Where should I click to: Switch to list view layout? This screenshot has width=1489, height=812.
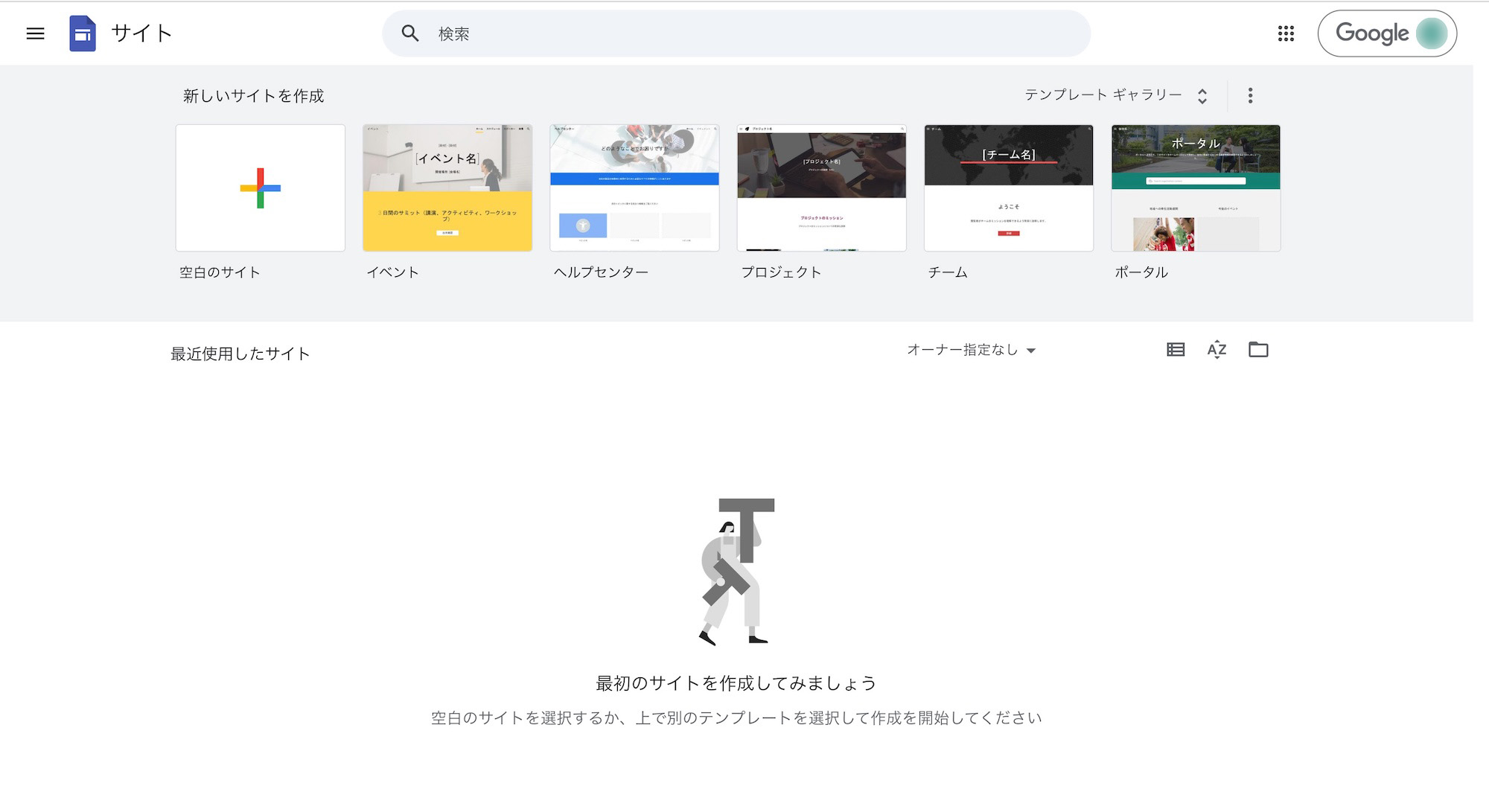[1176, 350]
